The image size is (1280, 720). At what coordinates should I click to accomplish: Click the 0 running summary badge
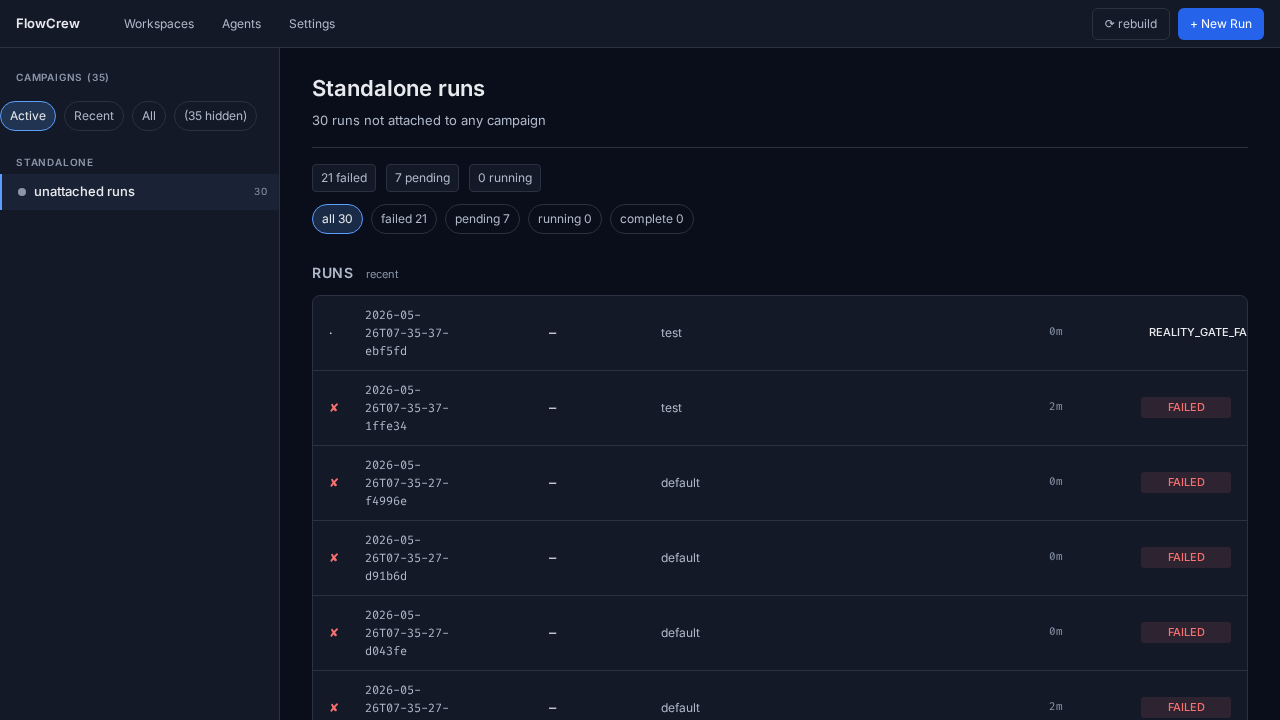[505, 178]
